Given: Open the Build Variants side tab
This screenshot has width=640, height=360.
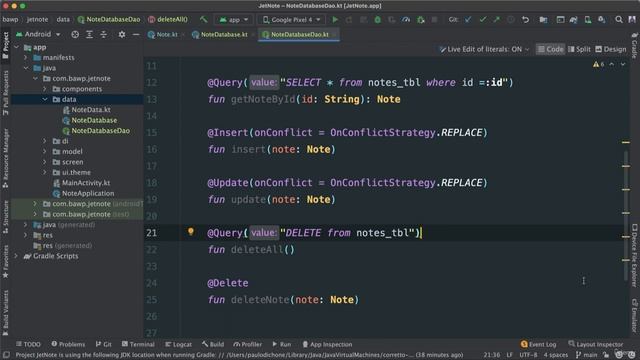Looking at the screenshot, I should tap(5, 313).
